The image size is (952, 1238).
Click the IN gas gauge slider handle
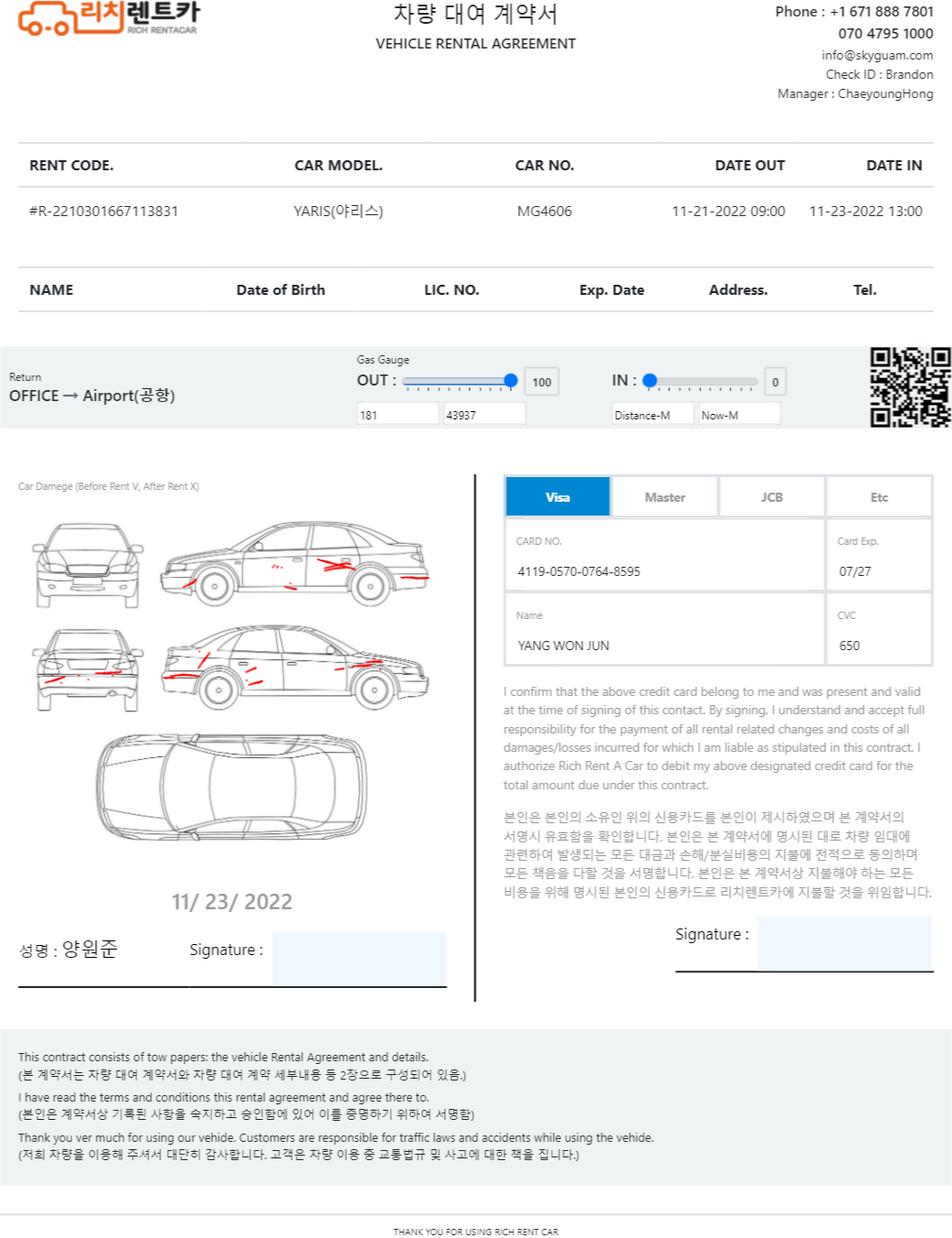coord(650,381)
